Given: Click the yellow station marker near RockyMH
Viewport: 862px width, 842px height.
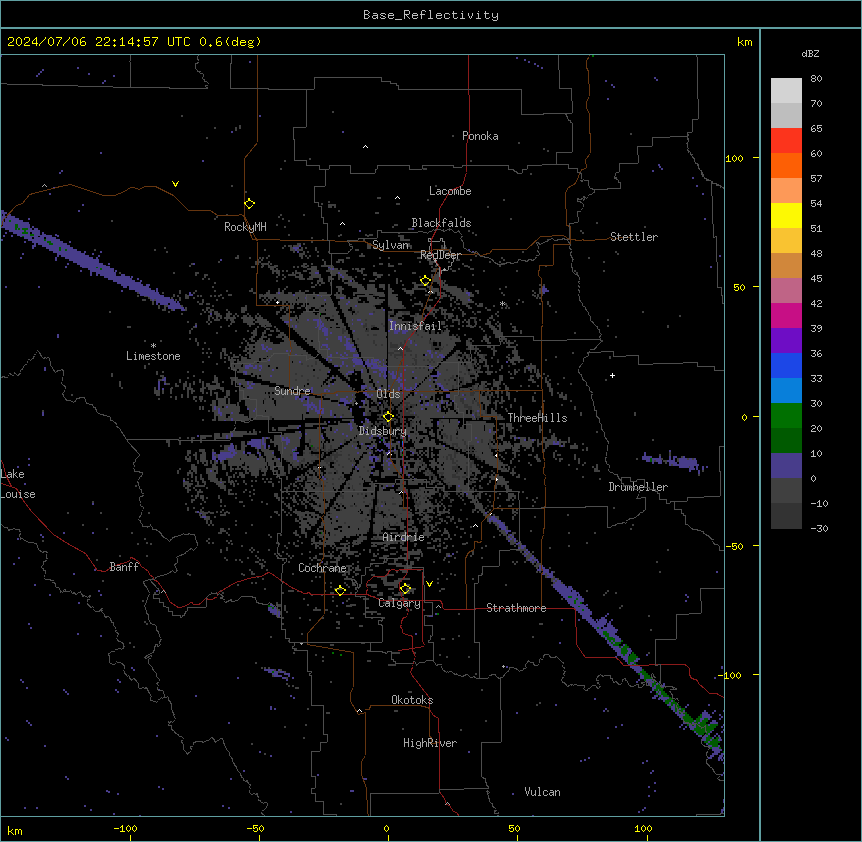Looking at the screenshot, I should pyautogui.click(x=249, y=204).
